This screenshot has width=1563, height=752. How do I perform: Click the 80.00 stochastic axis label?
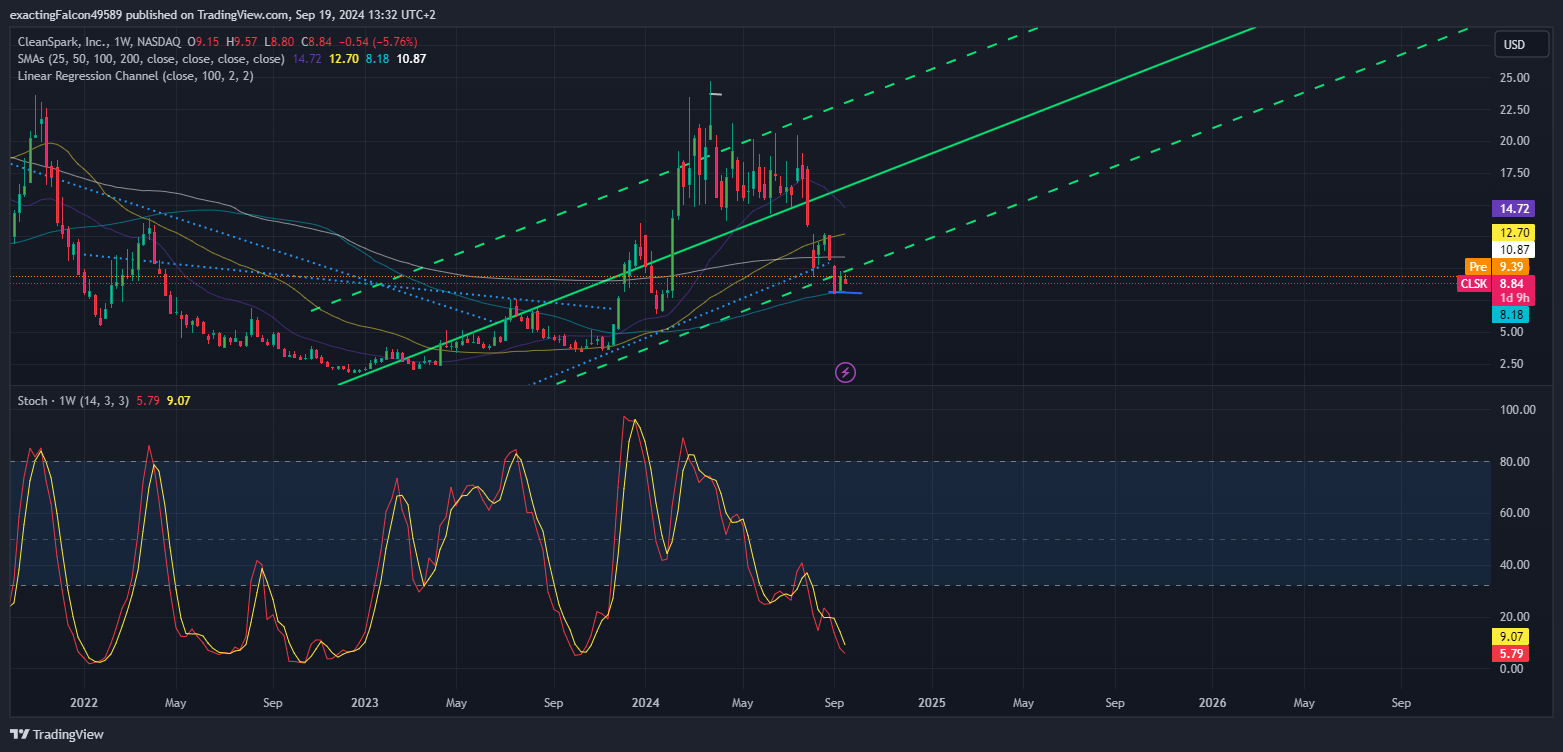point(1514,462)
